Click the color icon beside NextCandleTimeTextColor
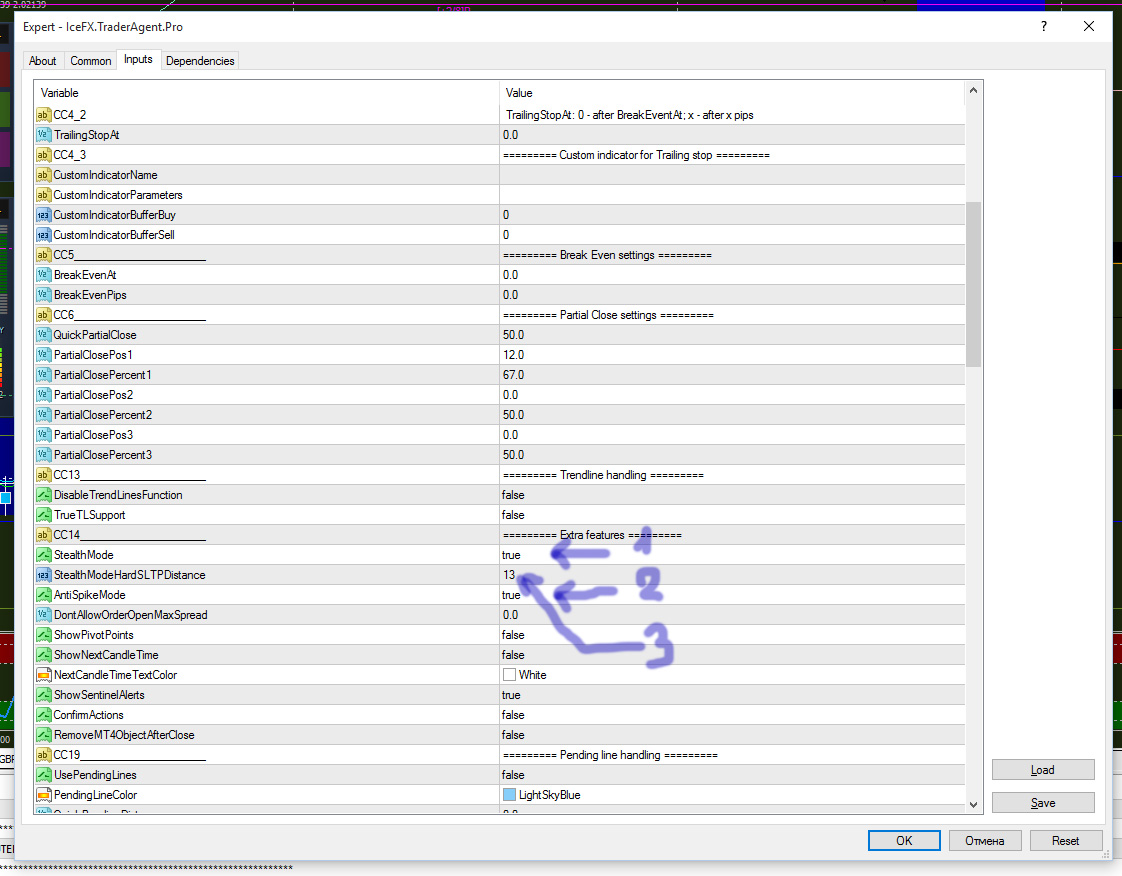Viewport: 1122px width, 876px height. click(44, 675)
